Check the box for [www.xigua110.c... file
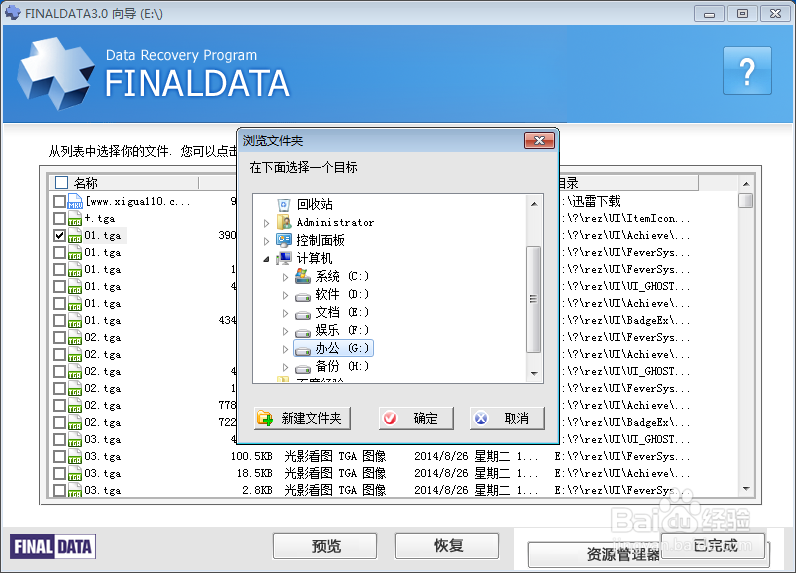Screen dimensions: 796x573 [59, 201]
